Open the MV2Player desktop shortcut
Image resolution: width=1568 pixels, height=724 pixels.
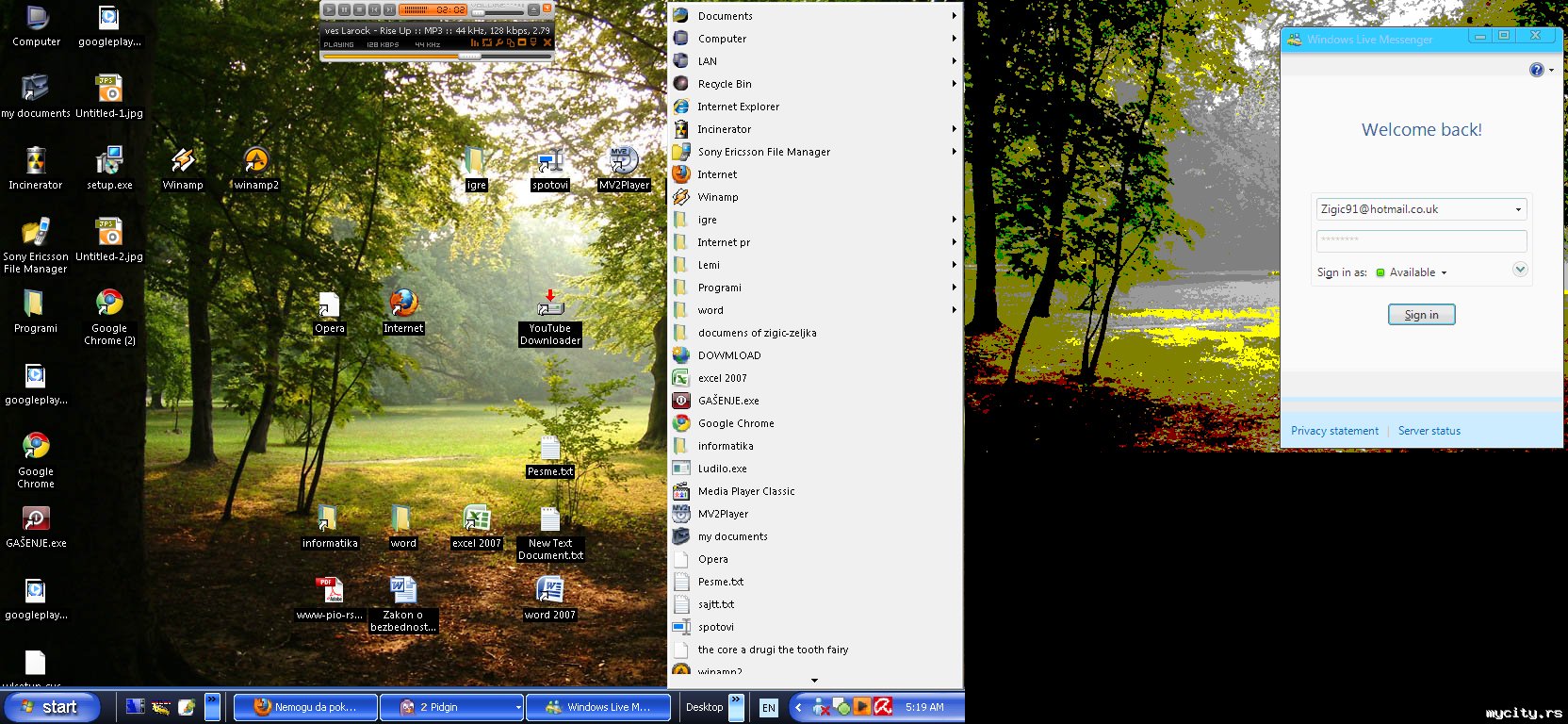[624, 161]
